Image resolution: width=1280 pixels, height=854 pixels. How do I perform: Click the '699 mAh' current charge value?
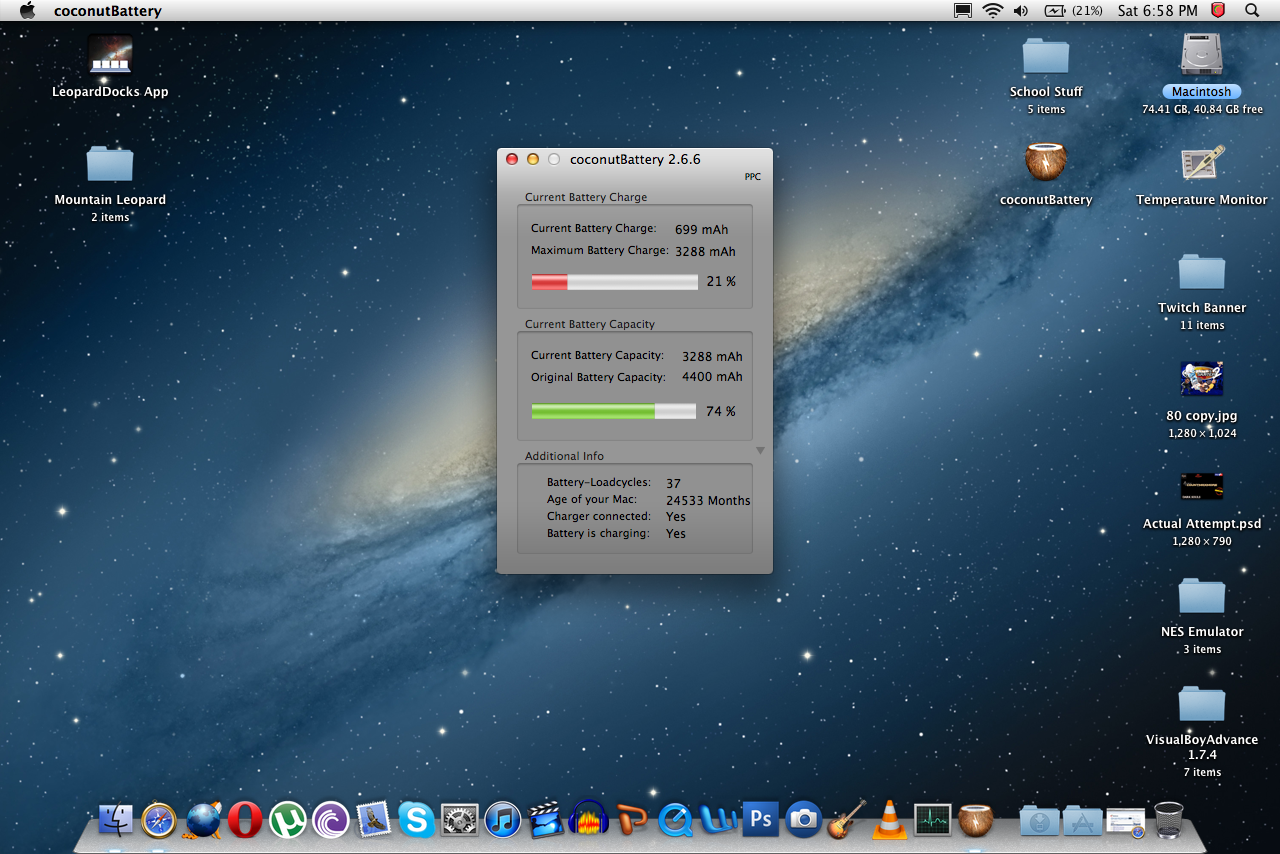702,230
